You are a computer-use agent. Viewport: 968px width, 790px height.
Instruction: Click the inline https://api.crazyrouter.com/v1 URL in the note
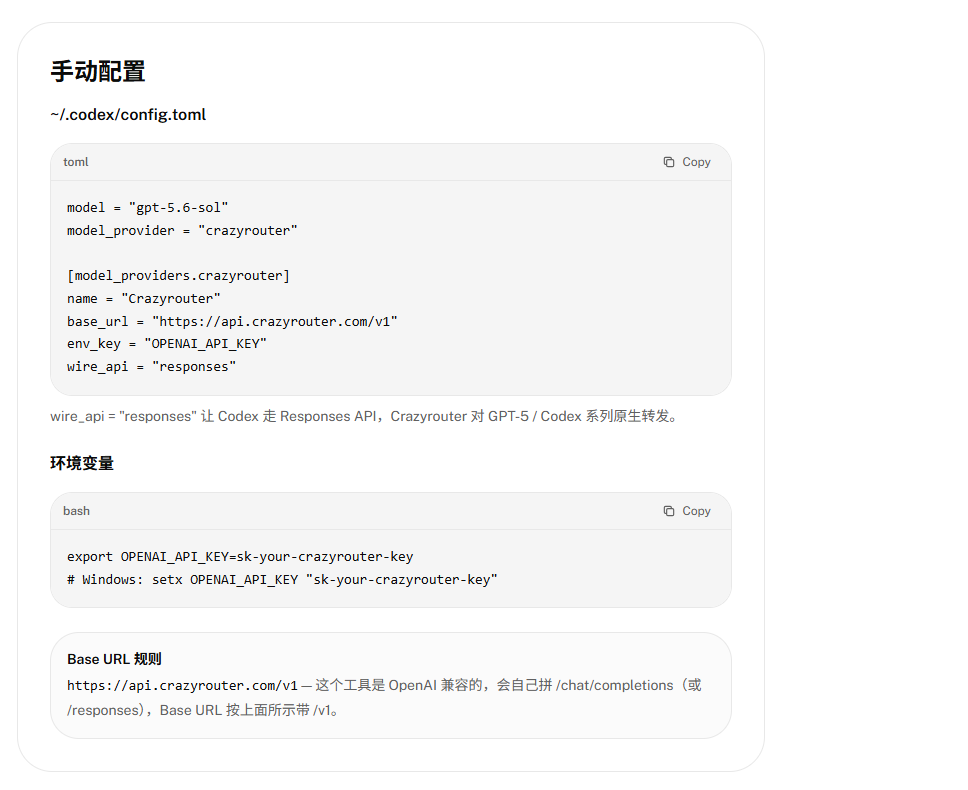click(182, 686)
